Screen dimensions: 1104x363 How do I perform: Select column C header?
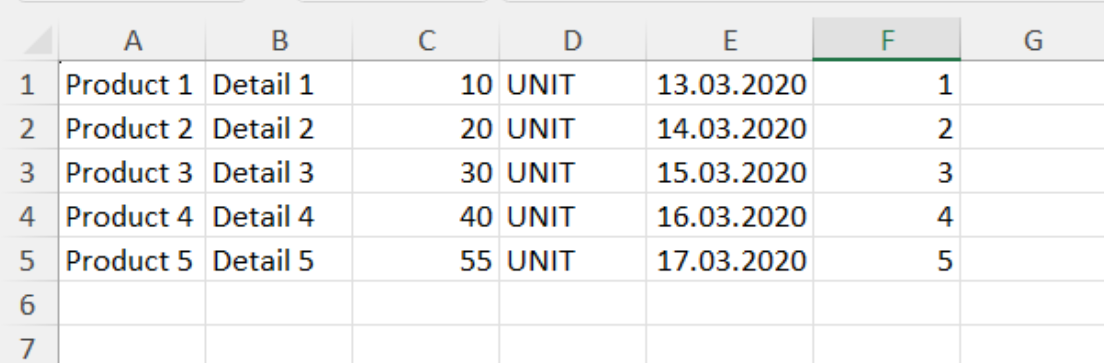[x=426, y=41]
